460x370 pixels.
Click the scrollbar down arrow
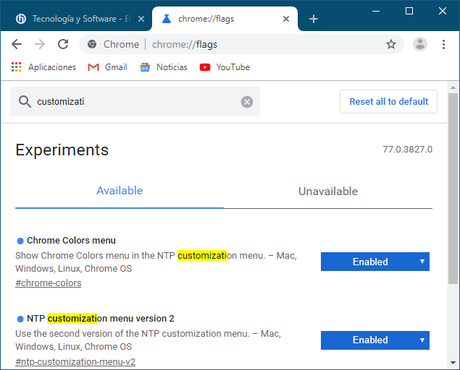point(453,362)
